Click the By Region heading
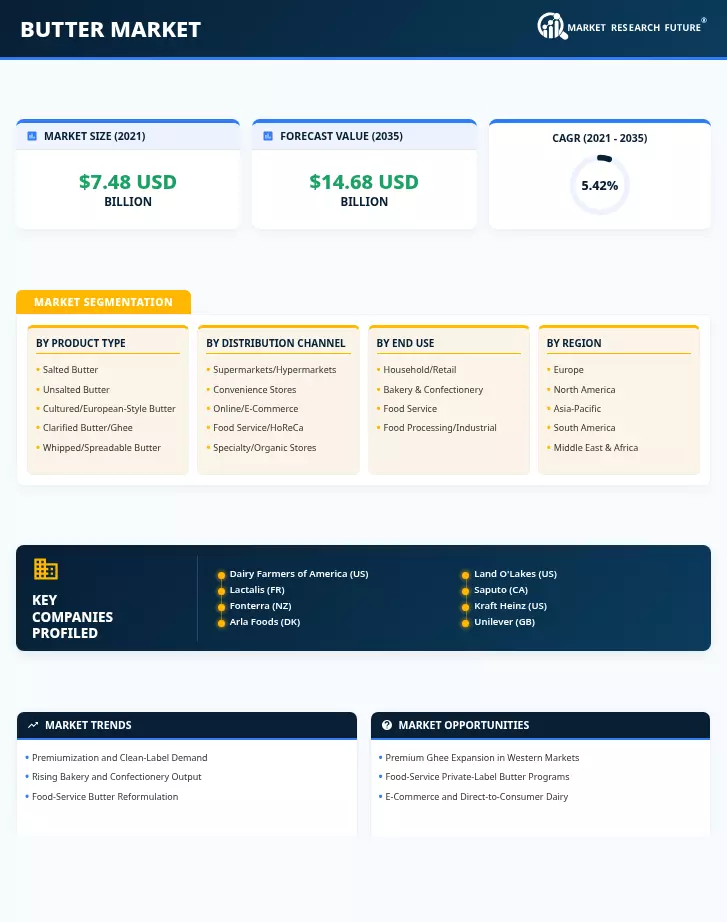This screenshot has height=922, width=727. [574, 343]
